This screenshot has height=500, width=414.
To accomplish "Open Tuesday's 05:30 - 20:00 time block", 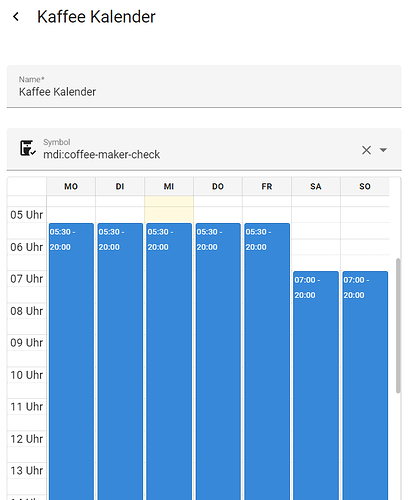I will pos(120,361).
